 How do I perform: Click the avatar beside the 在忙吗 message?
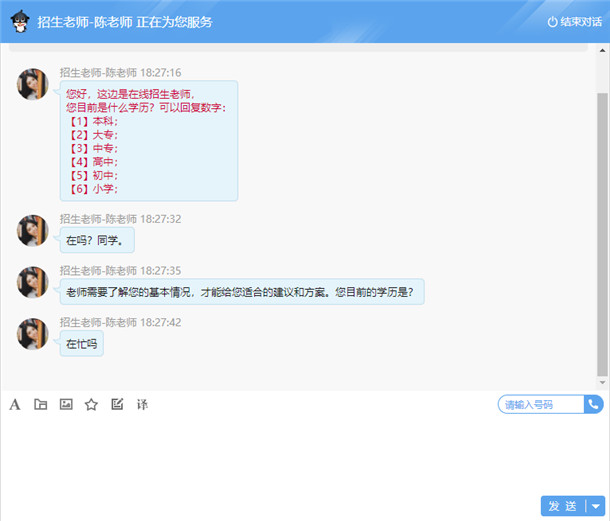point(33,334)
